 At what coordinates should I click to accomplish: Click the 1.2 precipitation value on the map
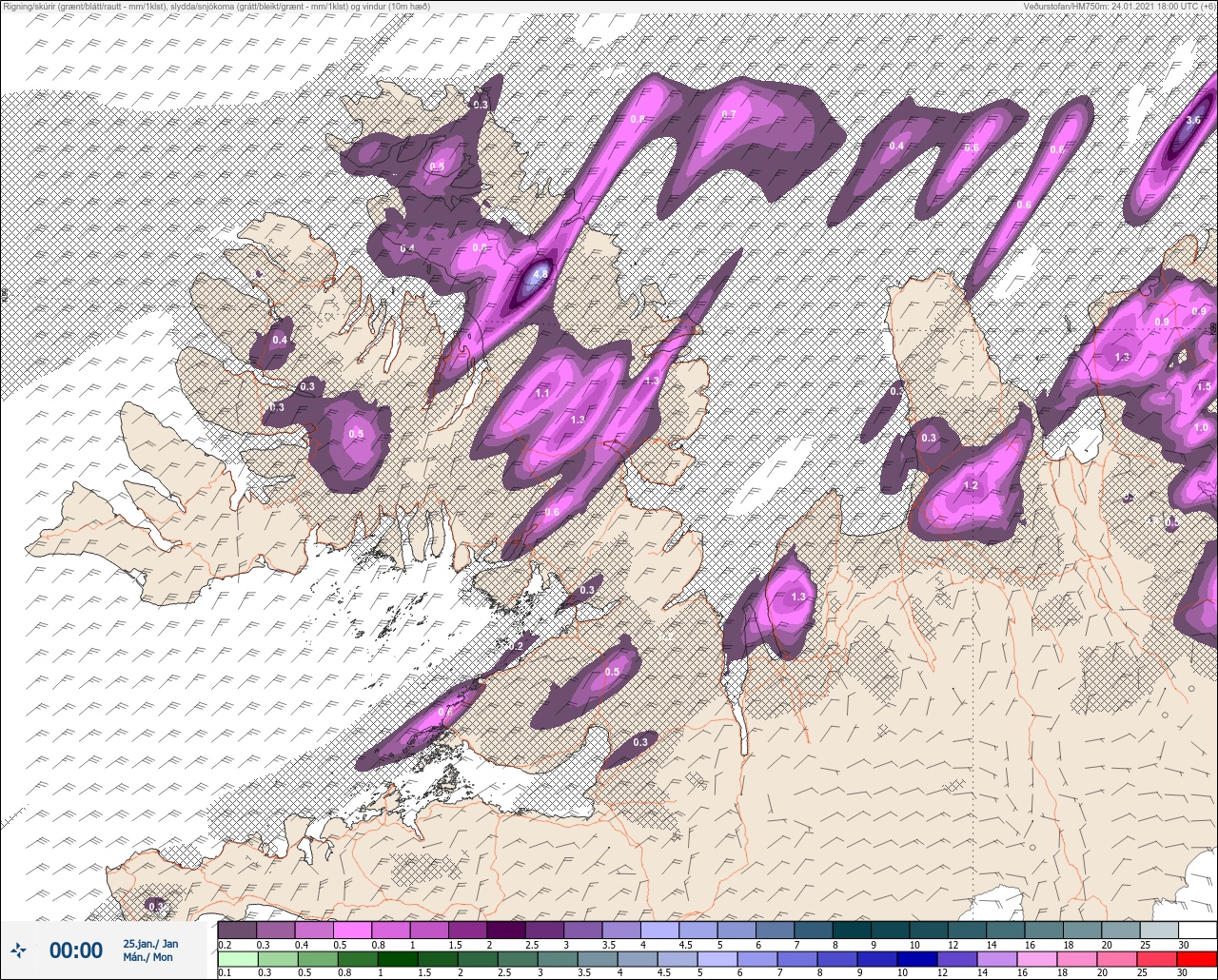[971, 486]
